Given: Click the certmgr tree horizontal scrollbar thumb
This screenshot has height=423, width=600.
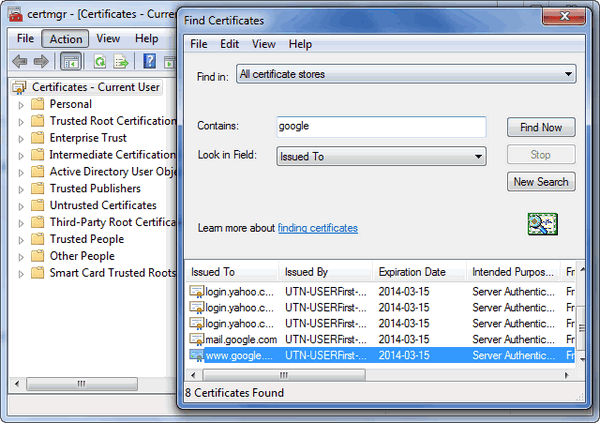Looking at the screenshot, I should tap(82, 384).
